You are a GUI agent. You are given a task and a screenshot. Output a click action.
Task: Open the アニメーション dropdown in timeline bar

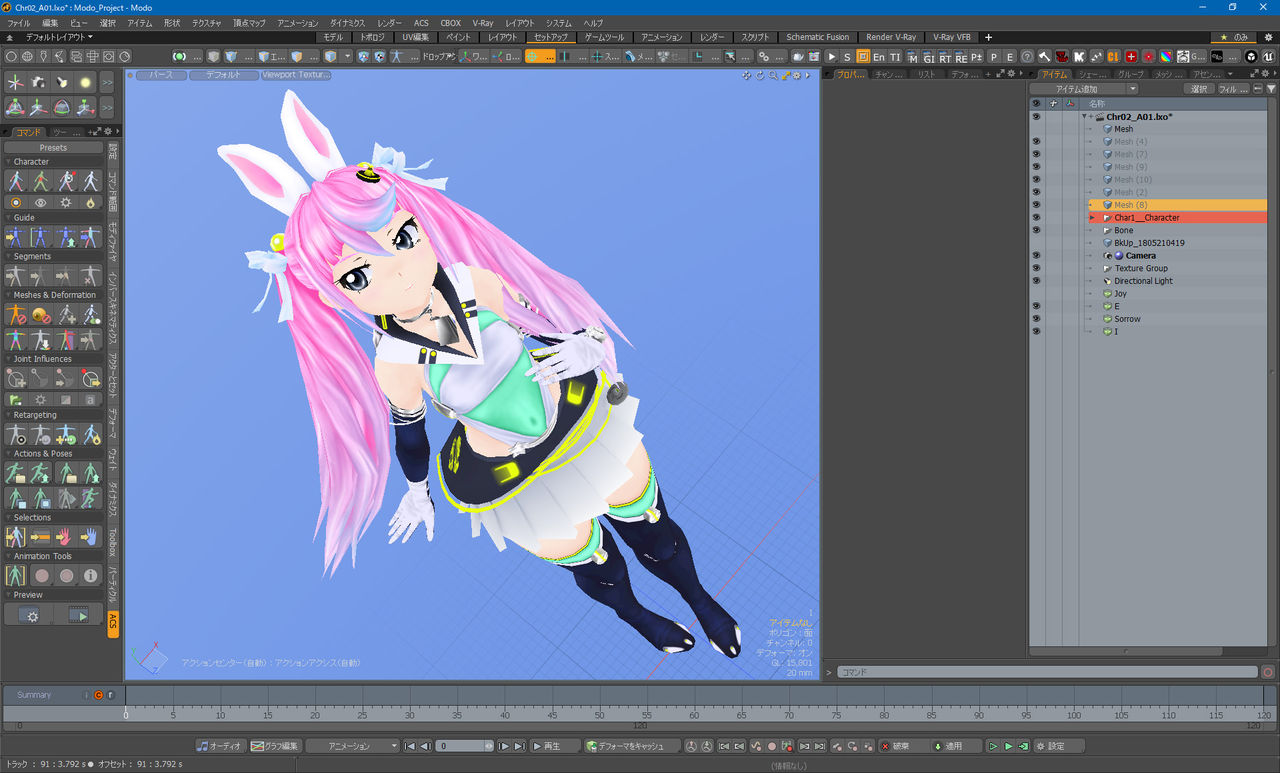click(x=352, y=746)
